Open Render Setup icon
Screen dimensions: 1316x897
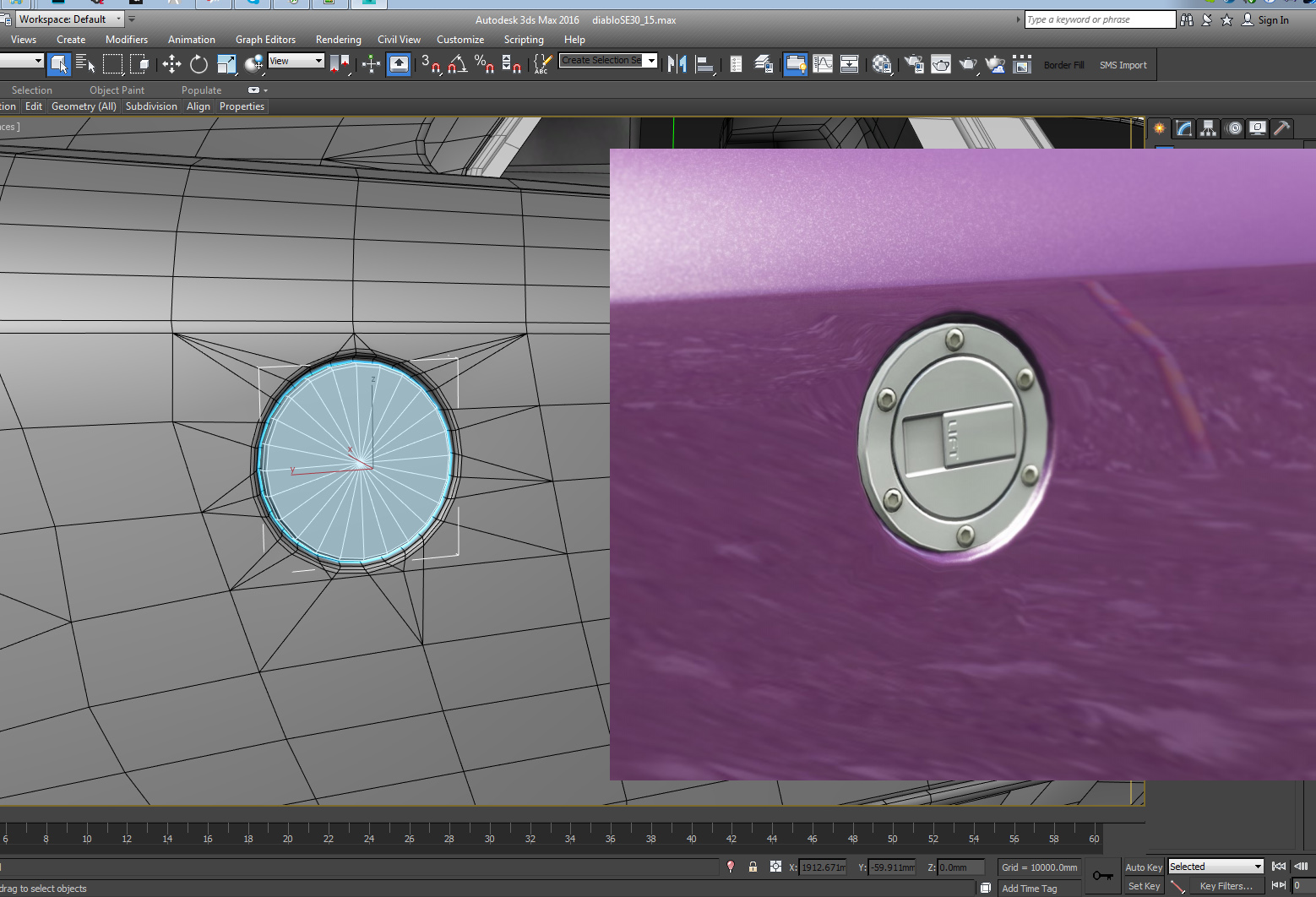point(914,64)
